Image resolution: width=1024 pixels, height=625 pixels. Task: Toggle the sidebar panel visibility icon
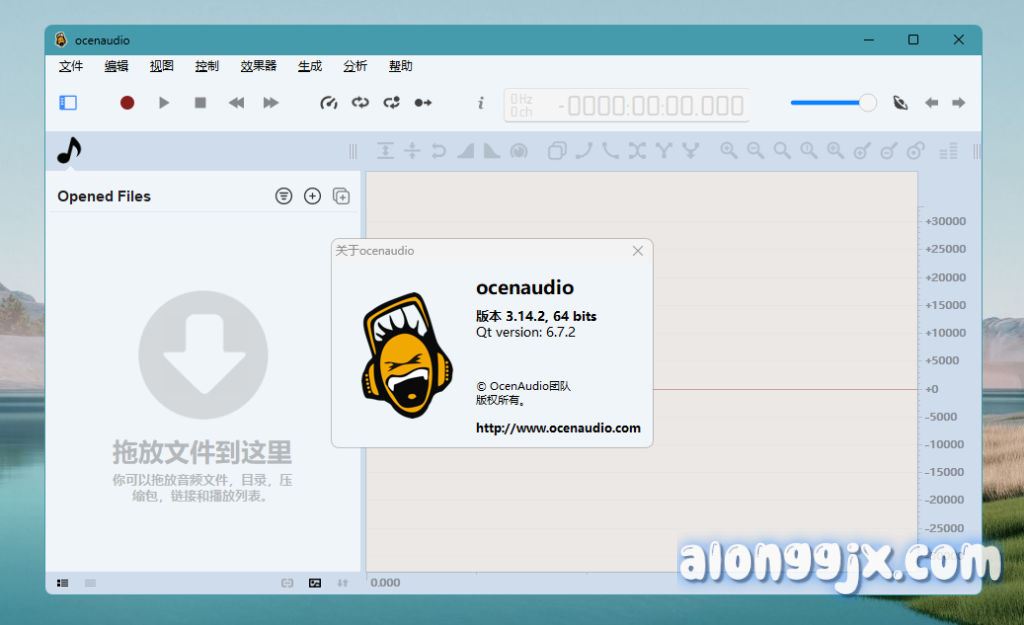pos(68,102)
